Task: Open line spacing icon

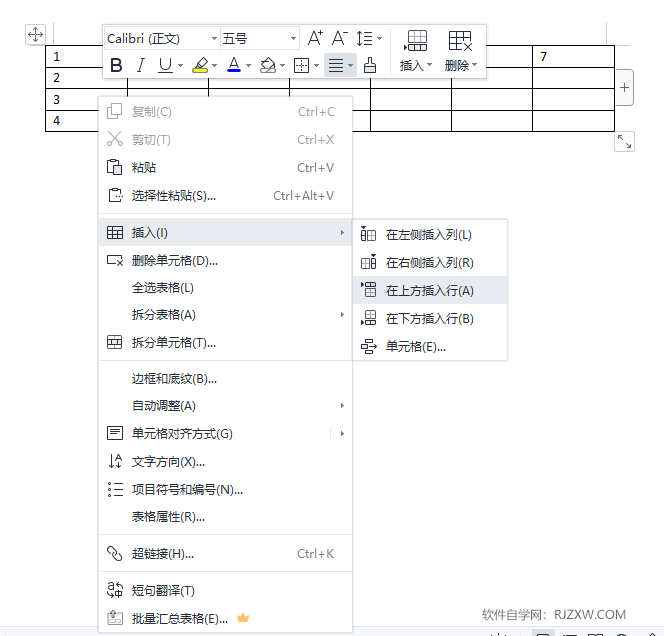Action: (364, 39)
